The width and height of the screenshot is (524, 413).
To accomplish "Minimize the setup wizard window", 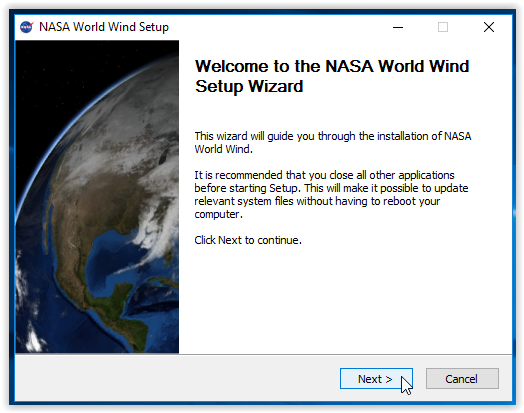I will tap(398, 27).
